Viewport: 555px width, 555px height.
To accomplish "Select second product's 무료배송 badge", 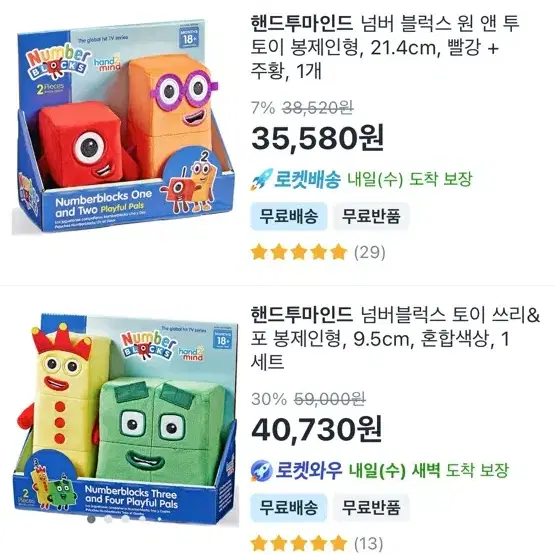I will coord(289,508).
